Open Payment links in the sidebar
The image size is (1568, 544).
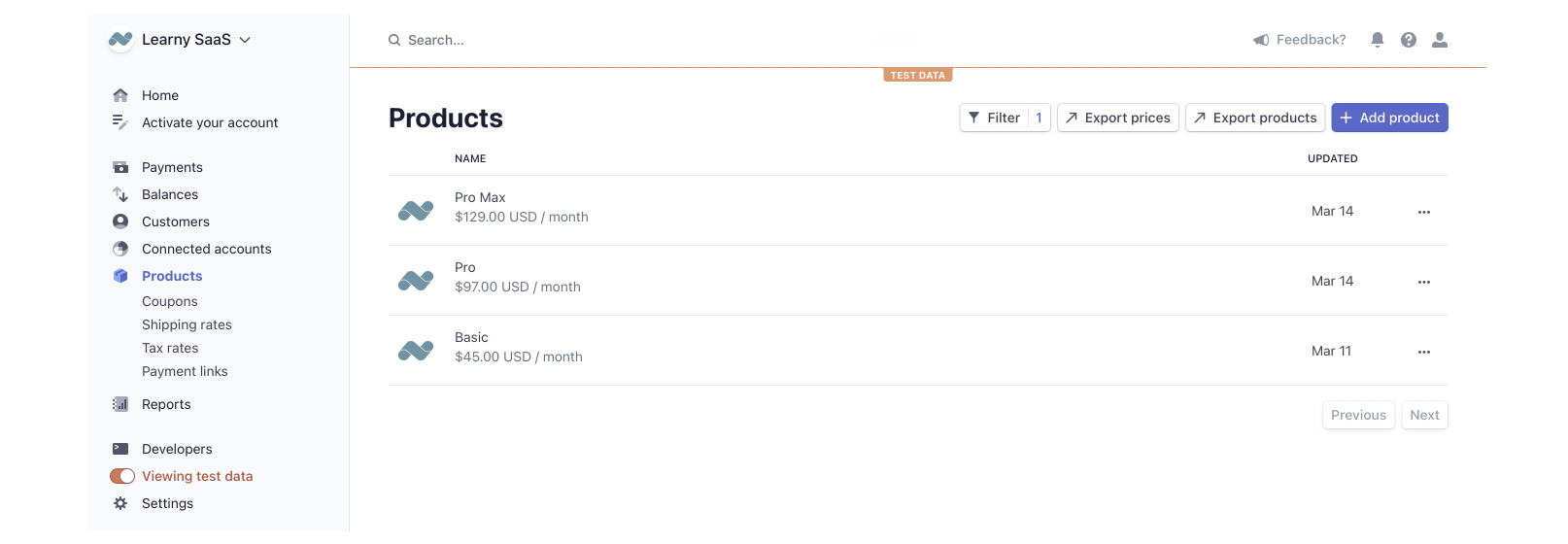pyautogui.click(x=185, y=371)
